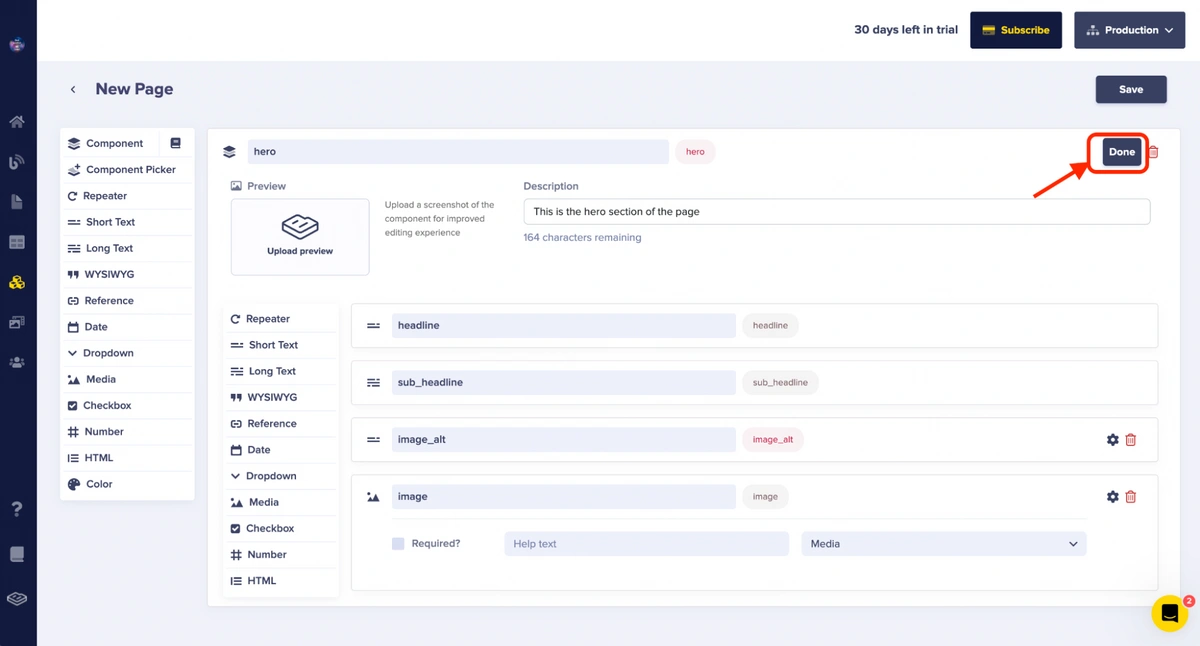Click the help question mark icon

point(17,509)
